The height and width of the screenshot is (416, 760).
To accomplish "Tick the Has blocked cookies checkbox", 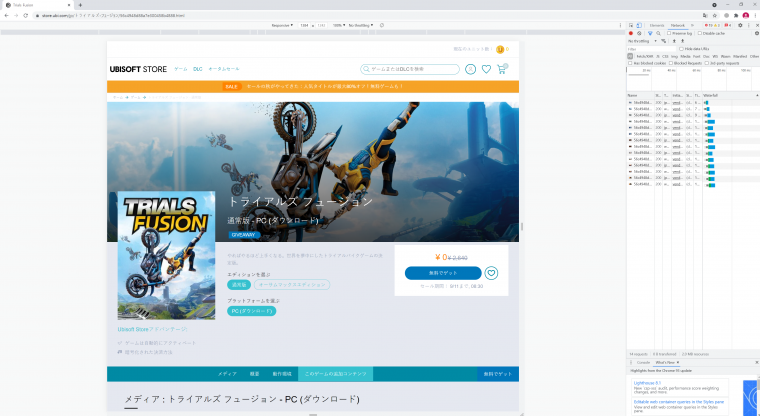I will (631, 63).
